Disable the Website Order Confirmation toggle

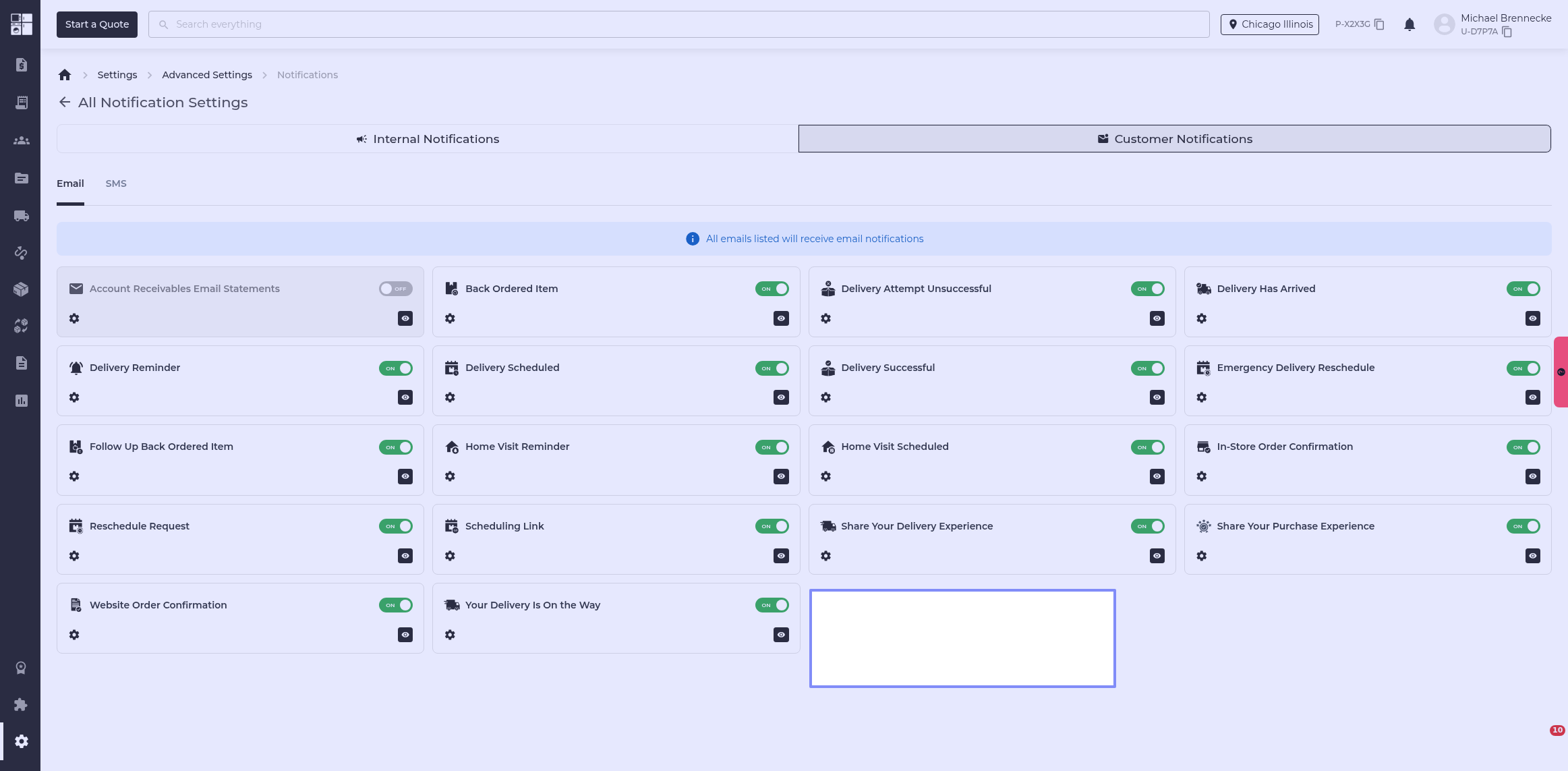(395, 605)
